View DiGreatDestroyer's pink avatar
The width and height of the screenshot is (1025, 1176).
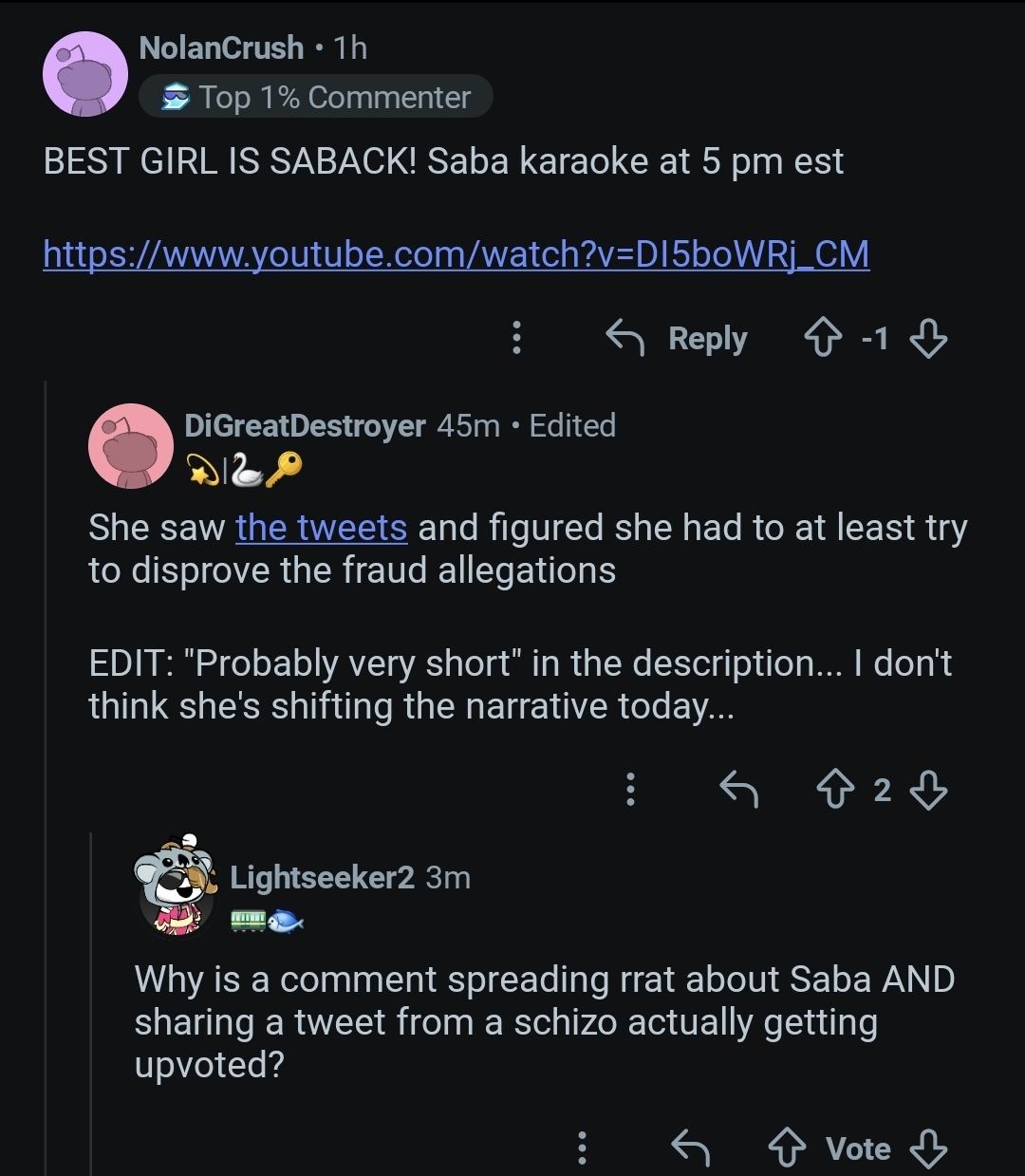click(x=131, y=446)
